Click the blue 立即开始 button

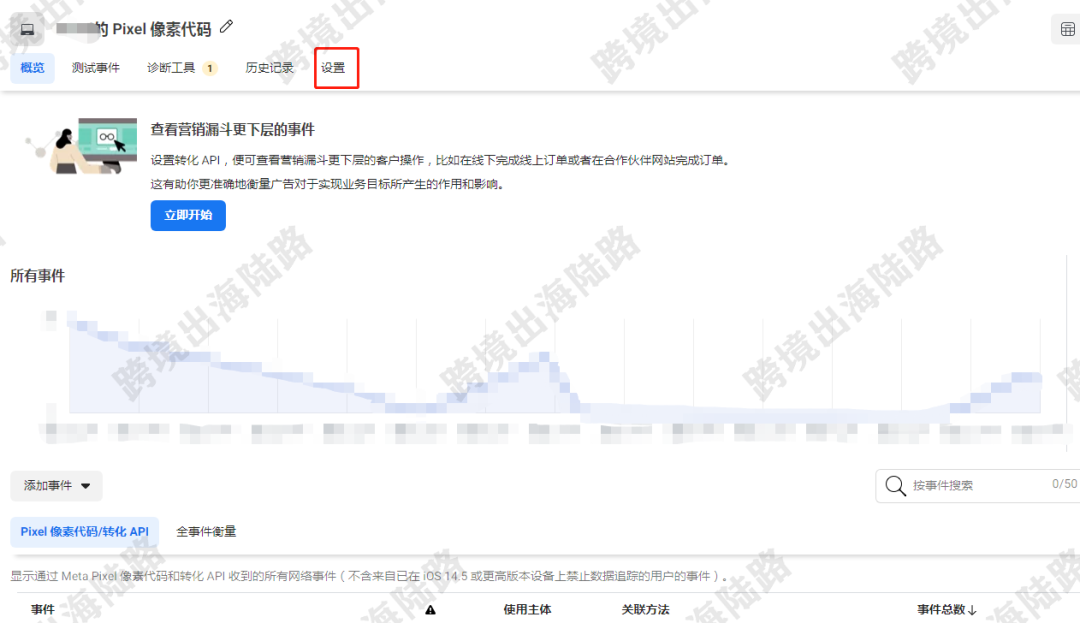188,215
